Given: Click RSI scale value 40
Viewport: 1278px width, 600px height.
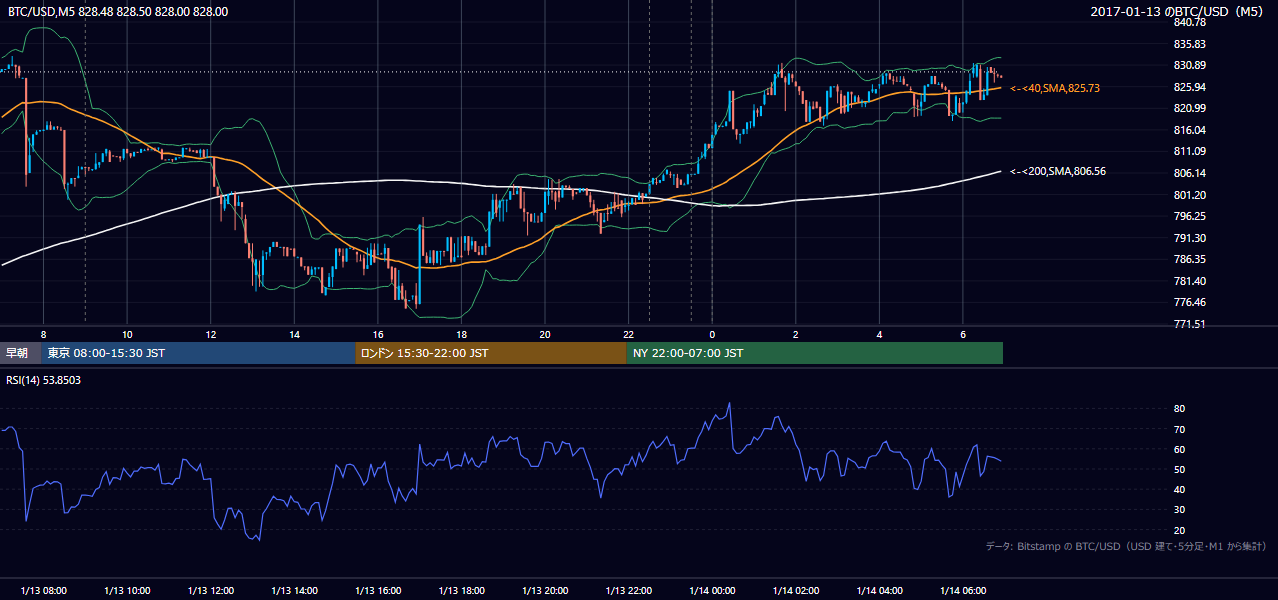Looking at the screenshot, I should click(1179, 489).
